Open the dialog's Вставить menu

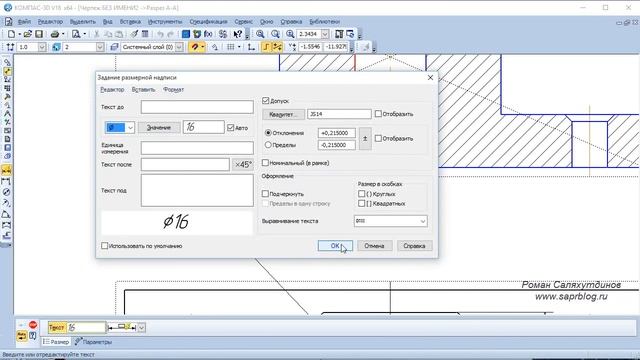pos(143,89)
